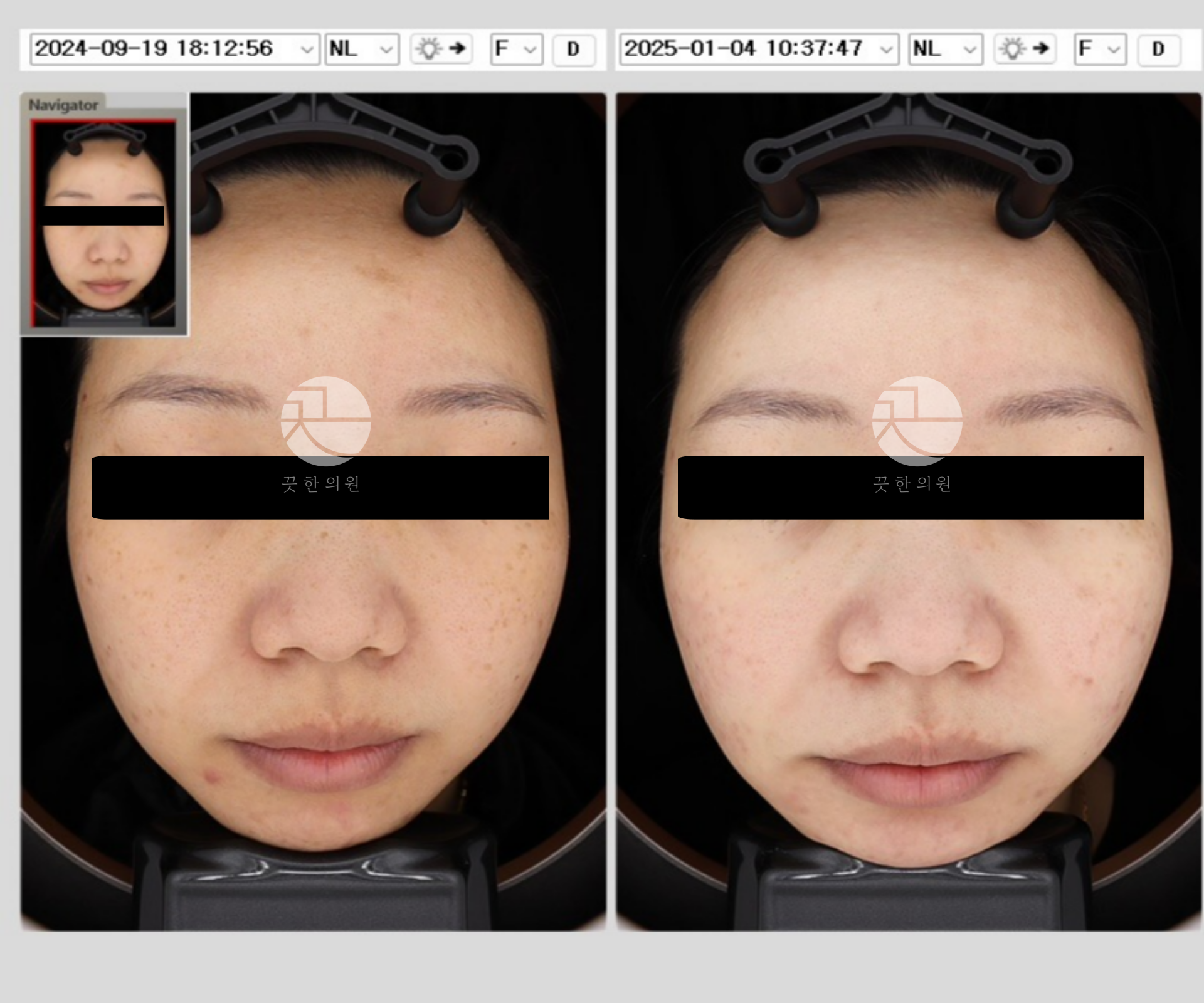Click the left panel lighting arrow icon
The width and height of the screenshot is (1204, 1003).
point(441,49)
